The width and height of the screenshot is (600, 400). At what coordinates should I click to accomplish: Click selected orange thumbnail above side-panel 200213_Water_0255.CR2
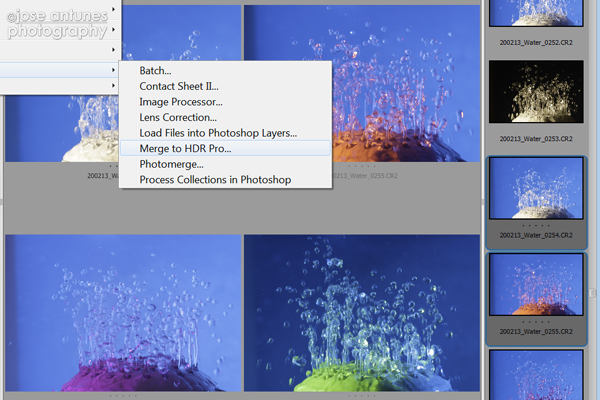pos(536,284)
